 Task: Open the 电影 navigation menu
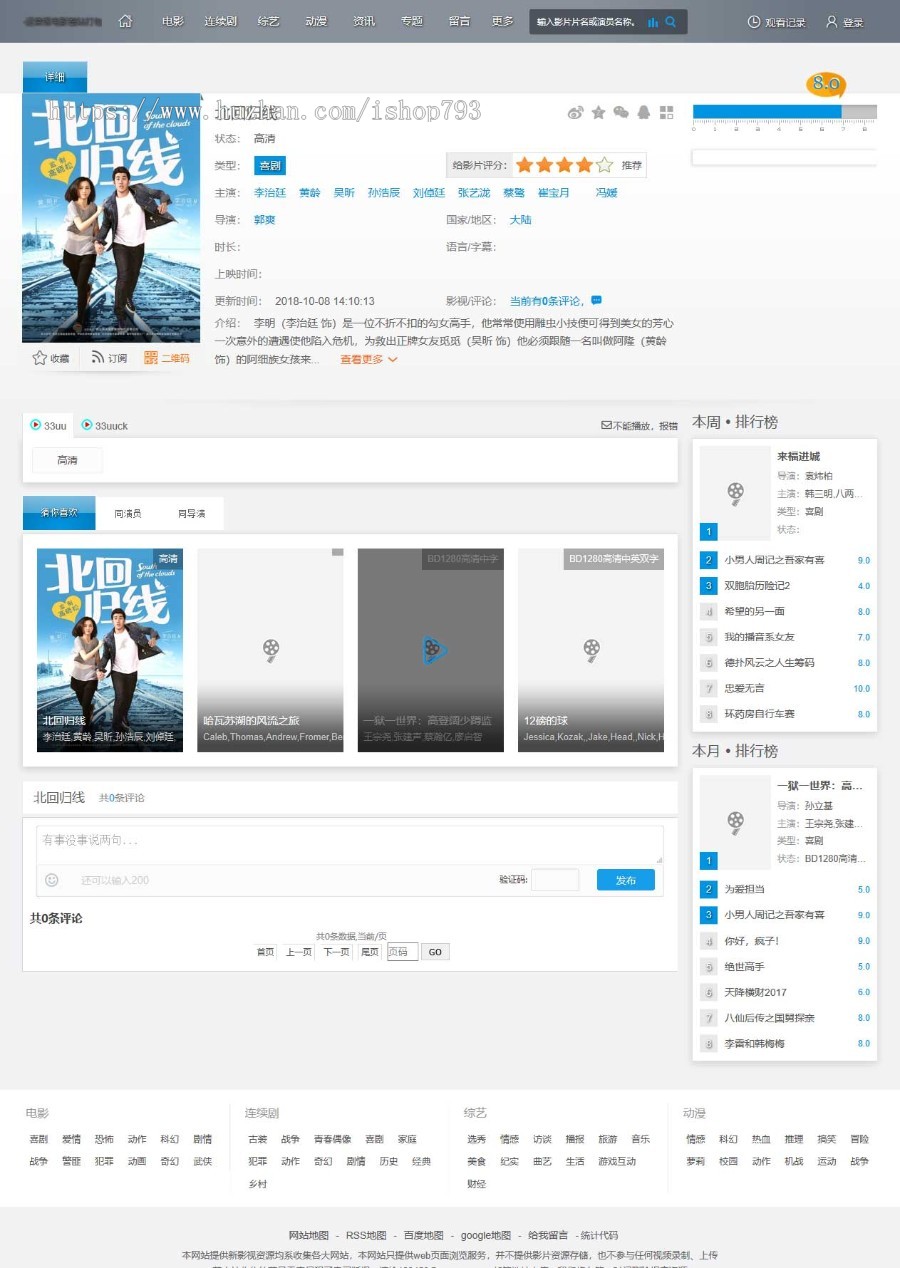point(173,21)
